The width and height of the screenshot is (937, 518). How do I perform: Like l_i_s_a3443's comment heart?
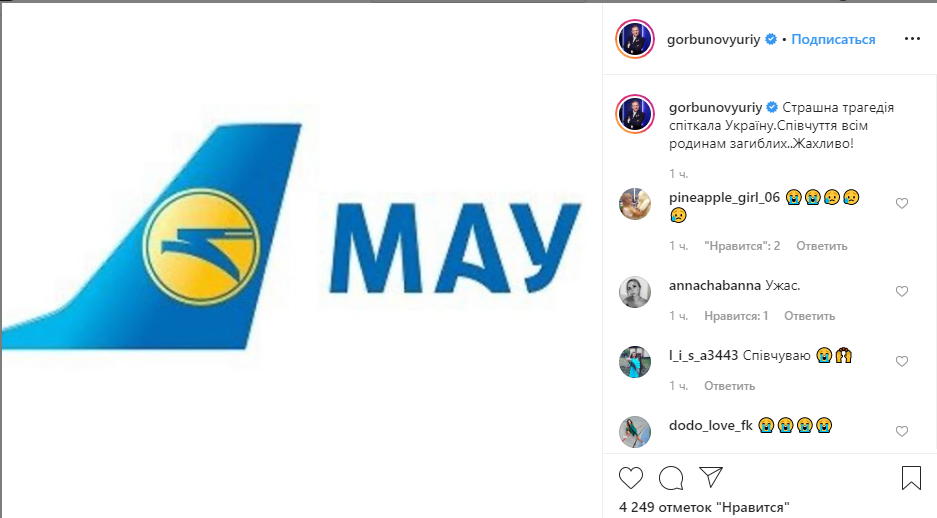[x=902, y=361]
